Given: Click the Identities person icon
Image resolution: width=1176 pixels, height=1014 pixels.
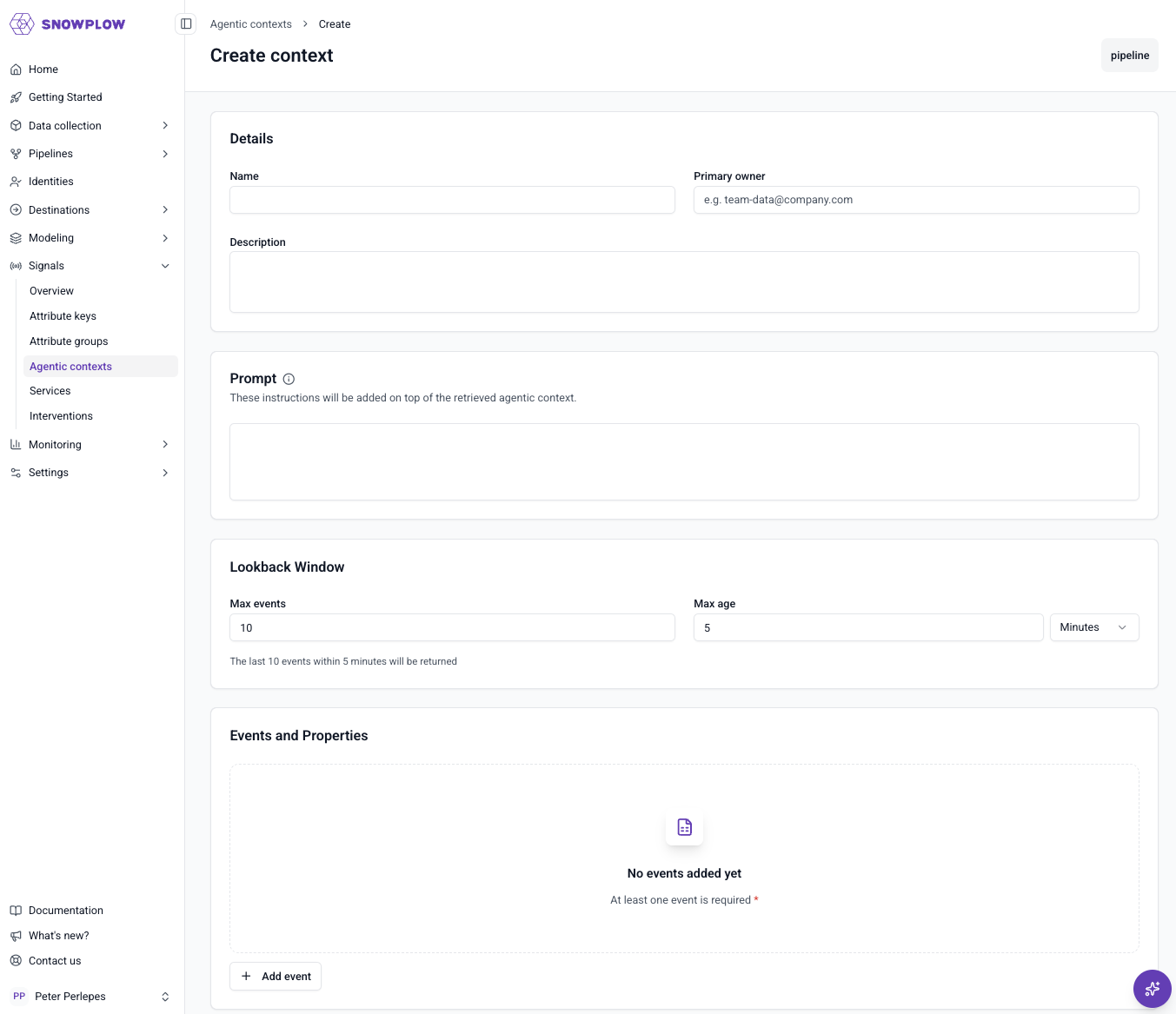Looking at the screenshot, I should tap(16, 182).
